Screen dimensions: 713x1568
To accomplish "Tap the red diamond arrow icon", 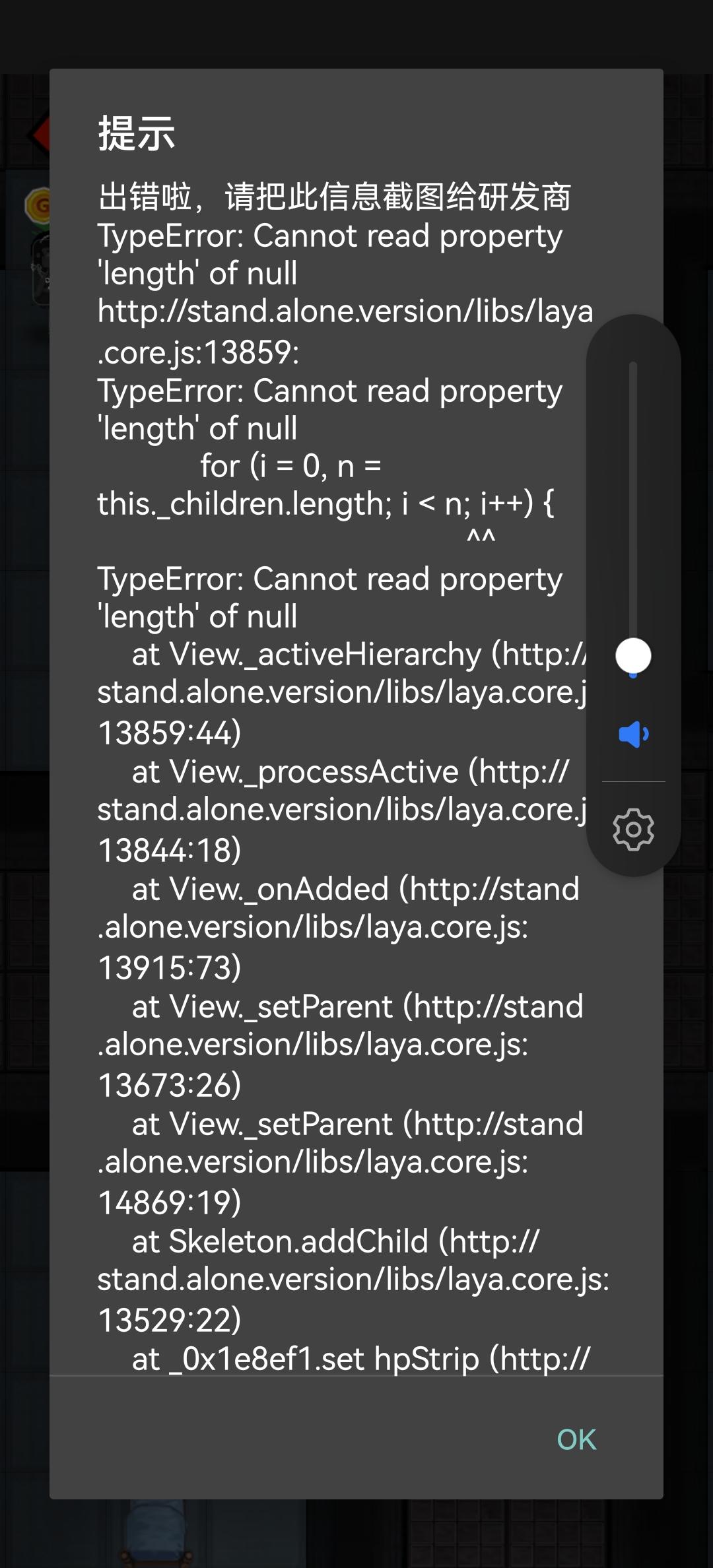I will 38,135.
